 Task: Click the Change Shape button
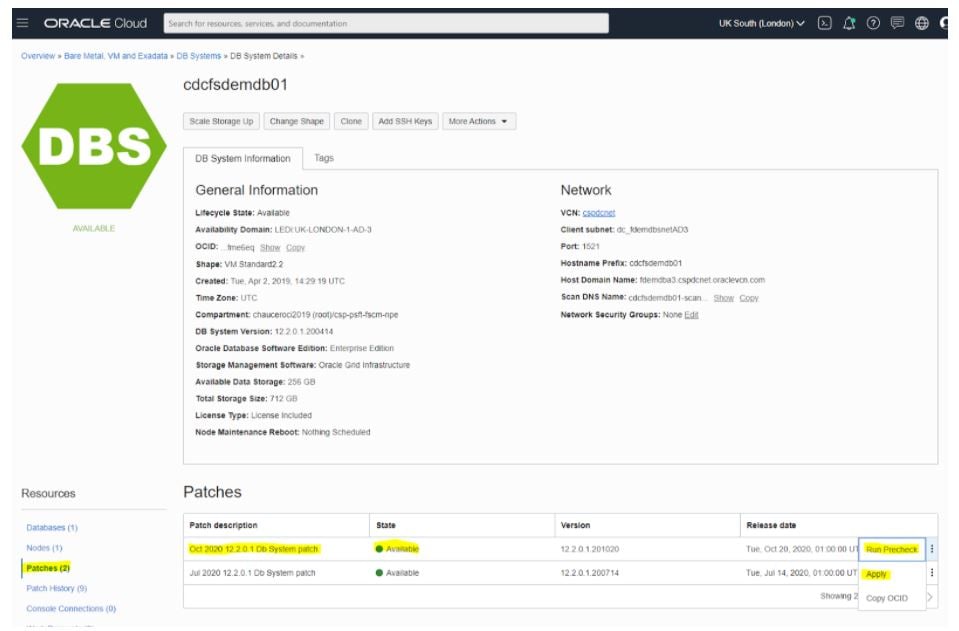(x=297, y=121)
